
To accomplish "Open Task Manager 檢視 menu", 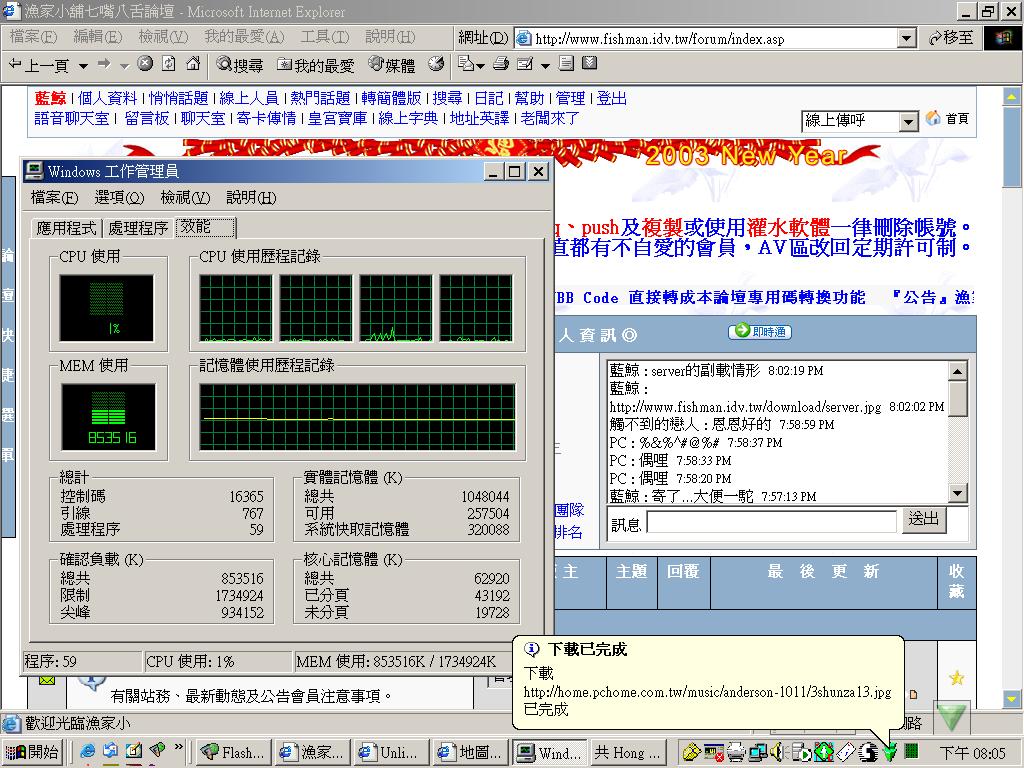I will pyautogui.click(x=185, y=197).
